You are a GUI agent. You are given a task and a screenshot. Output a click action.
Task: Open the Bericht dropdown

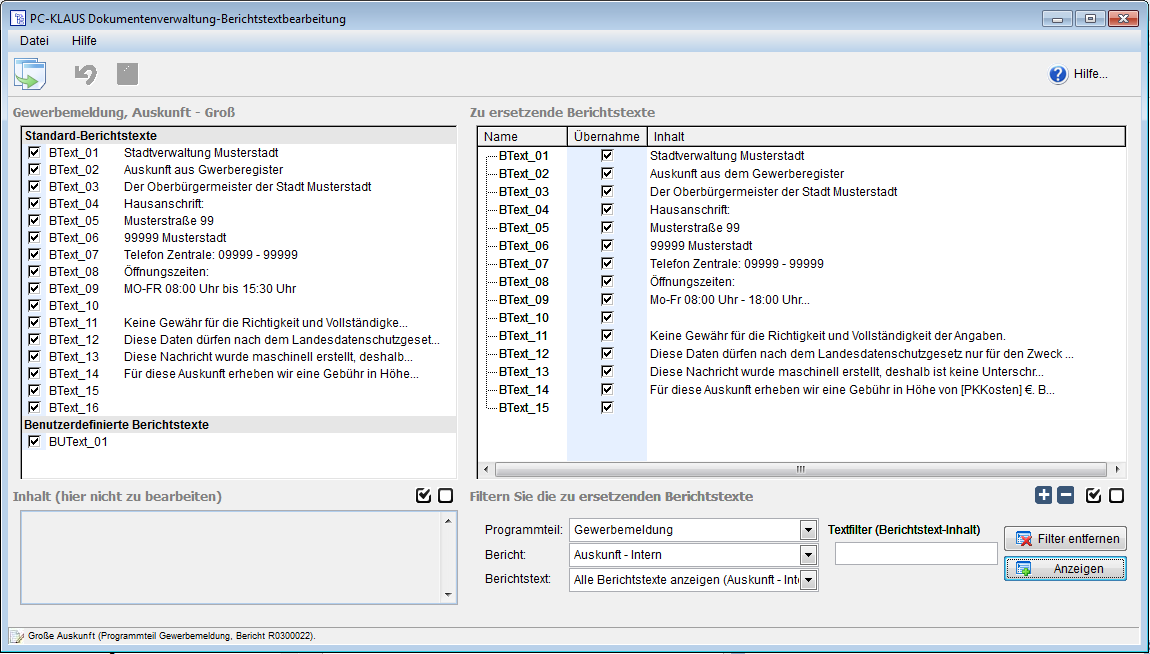pyautogui.click(x=808, y=555)
